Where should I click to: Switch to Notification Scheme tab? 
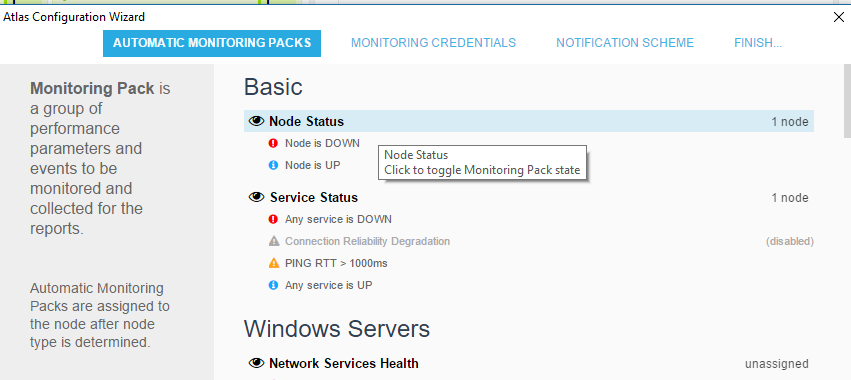(x=625, y=43)
